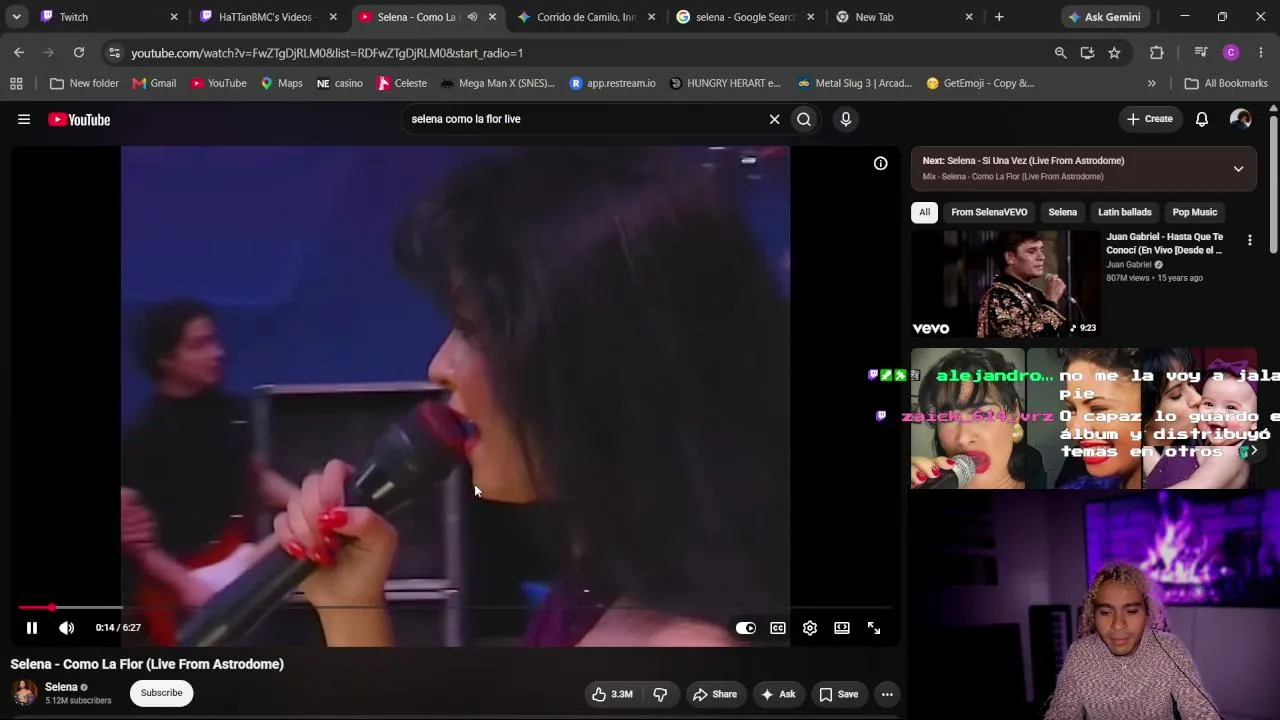1280x720 pixels.
Task: Open the Selena channel name link
Action: (61, 687)
